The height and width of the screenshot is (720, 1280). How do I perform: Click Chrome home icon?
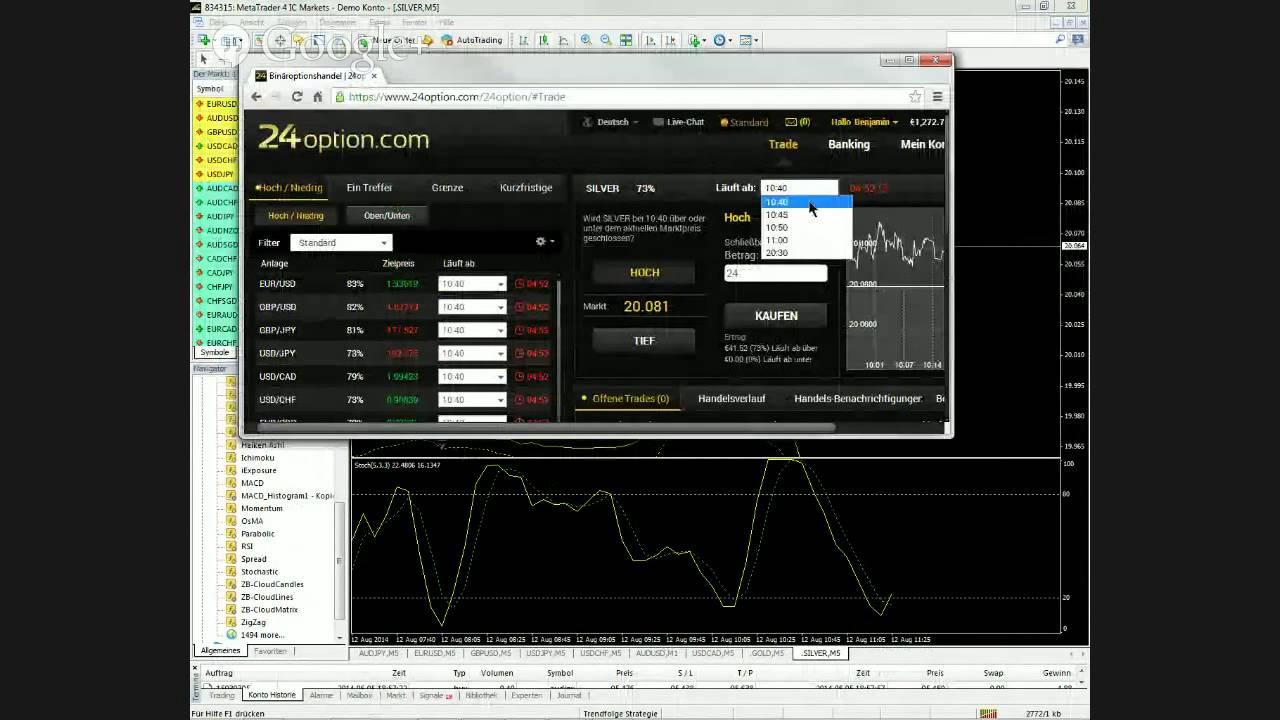318,97
